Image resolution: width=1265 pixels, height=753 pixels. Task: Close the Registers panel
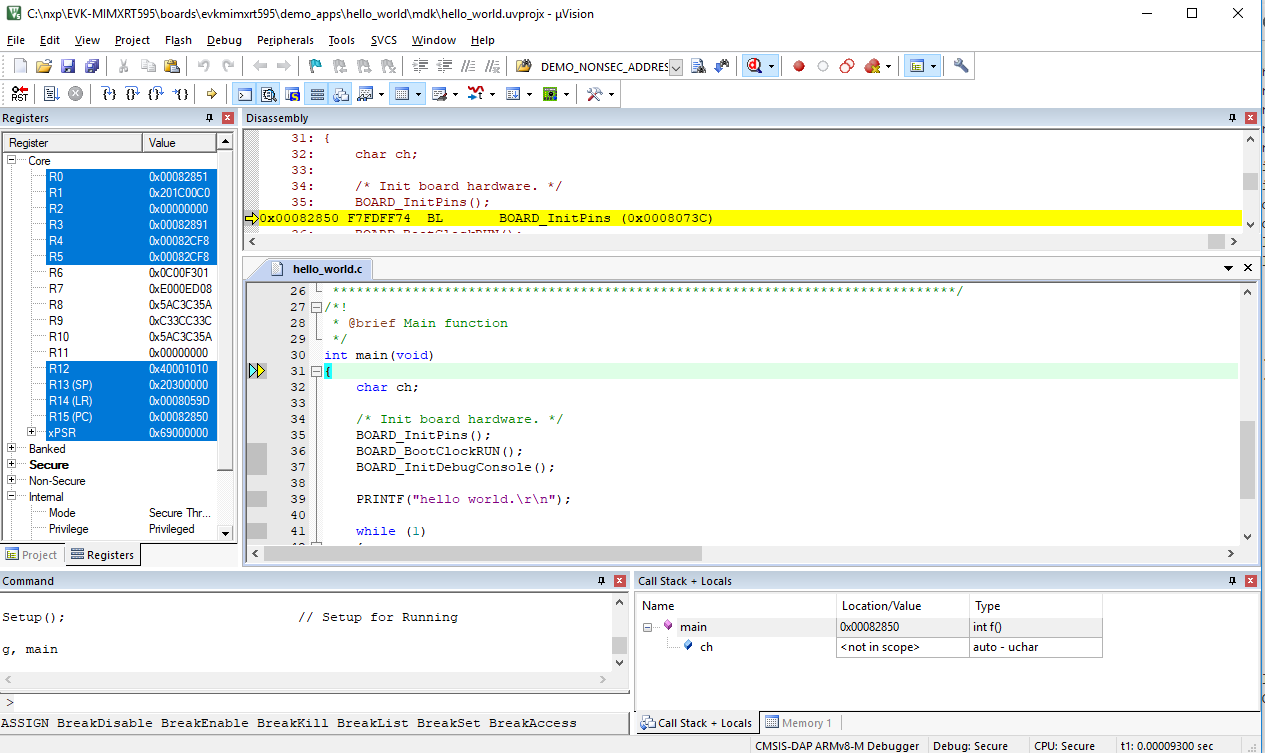pyautogui.click(x=228, y=118)
